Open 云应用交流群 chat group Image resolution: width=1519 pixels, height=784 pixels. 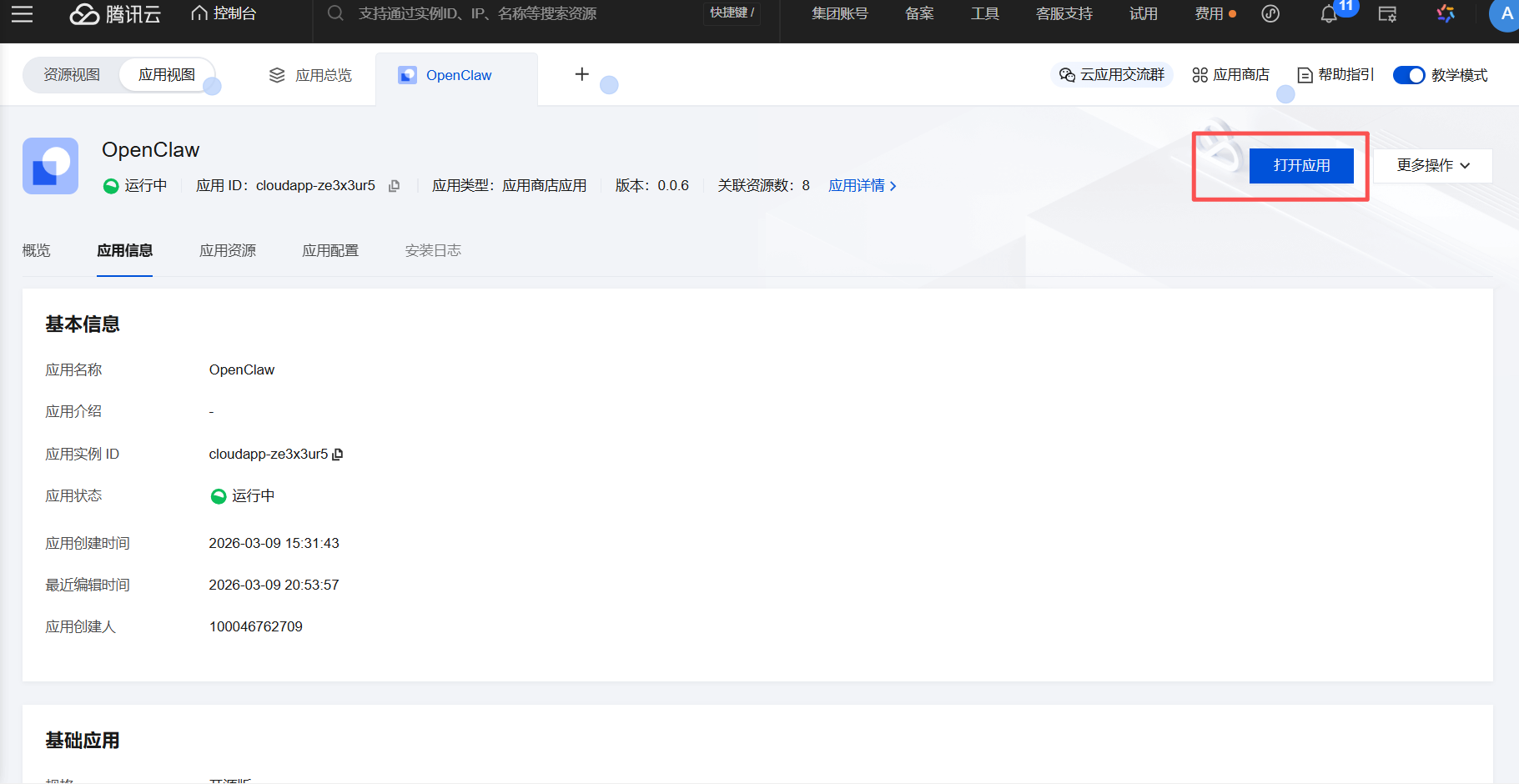(1112, 75)
